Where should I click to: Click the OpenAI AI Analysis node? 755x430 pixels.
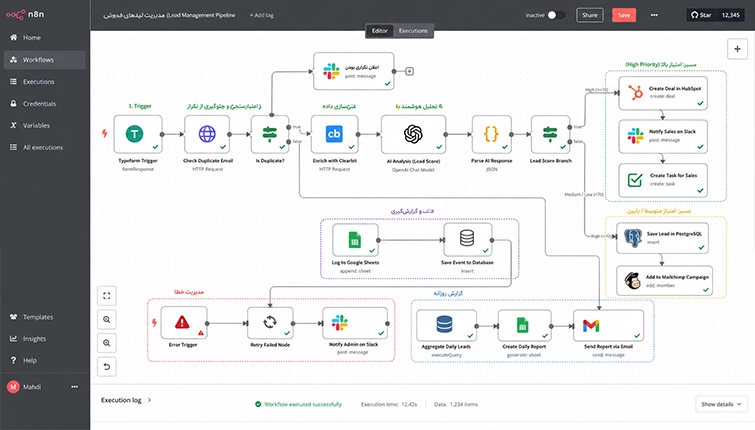point(413,134)
